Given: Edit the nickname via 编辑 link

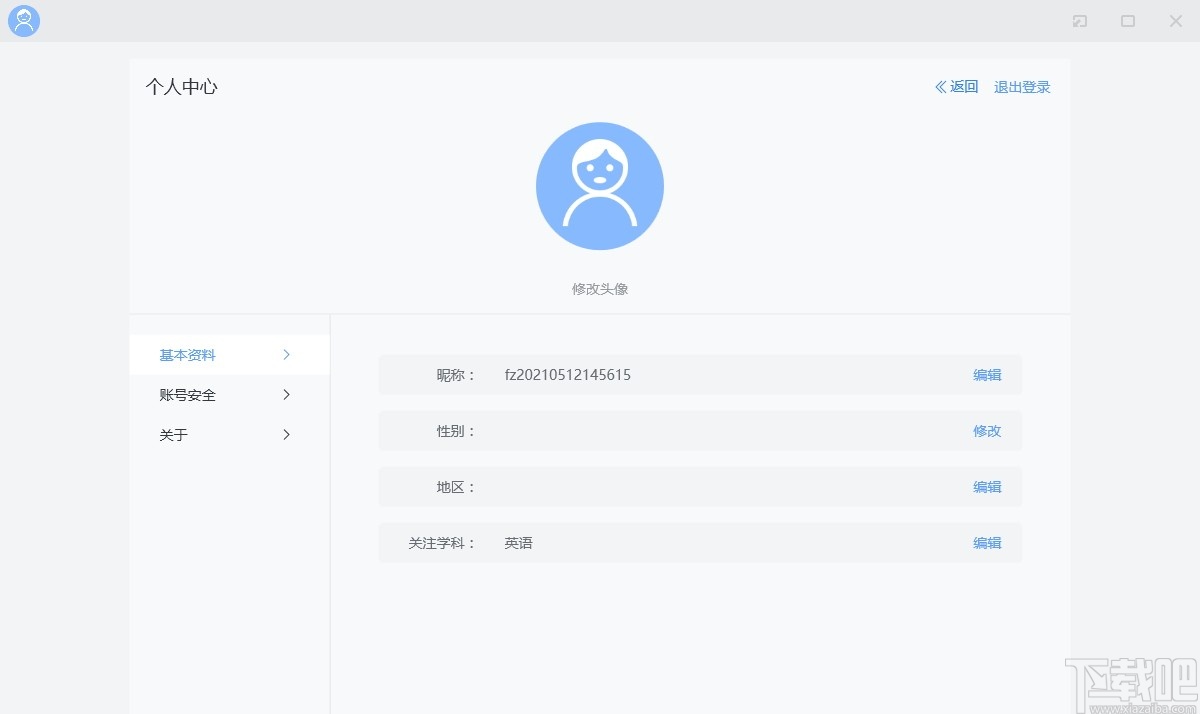Looking at the screenshot, I should click(x=986, y=374).
